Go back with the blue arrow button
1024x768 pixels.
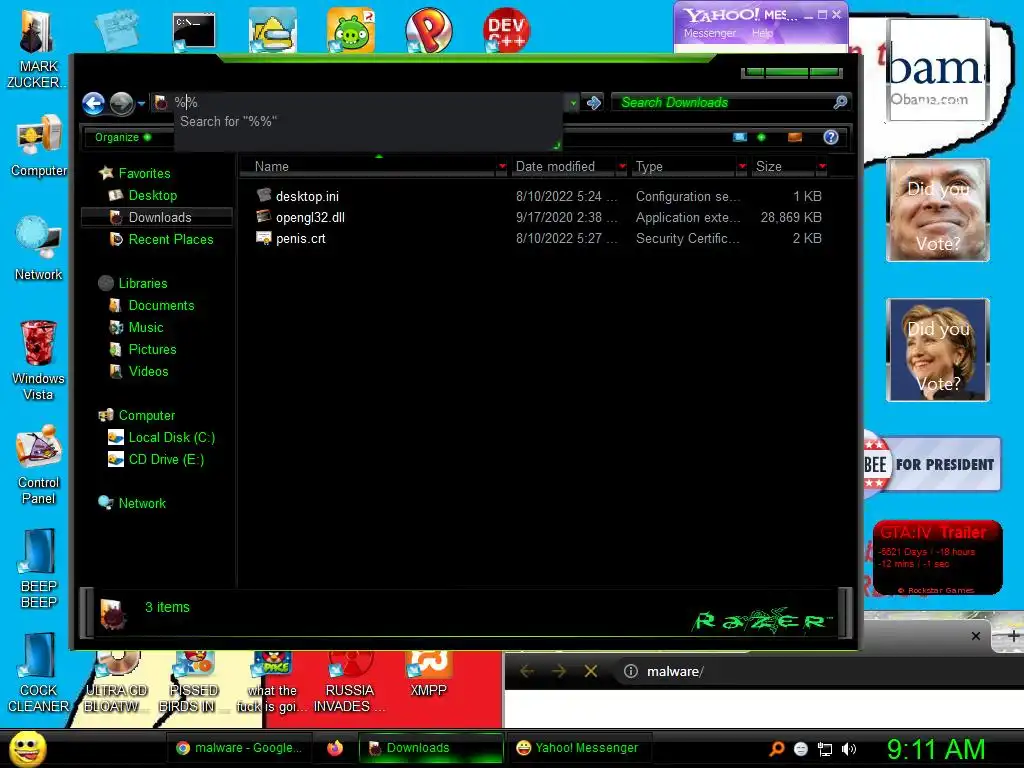[93, 103]
